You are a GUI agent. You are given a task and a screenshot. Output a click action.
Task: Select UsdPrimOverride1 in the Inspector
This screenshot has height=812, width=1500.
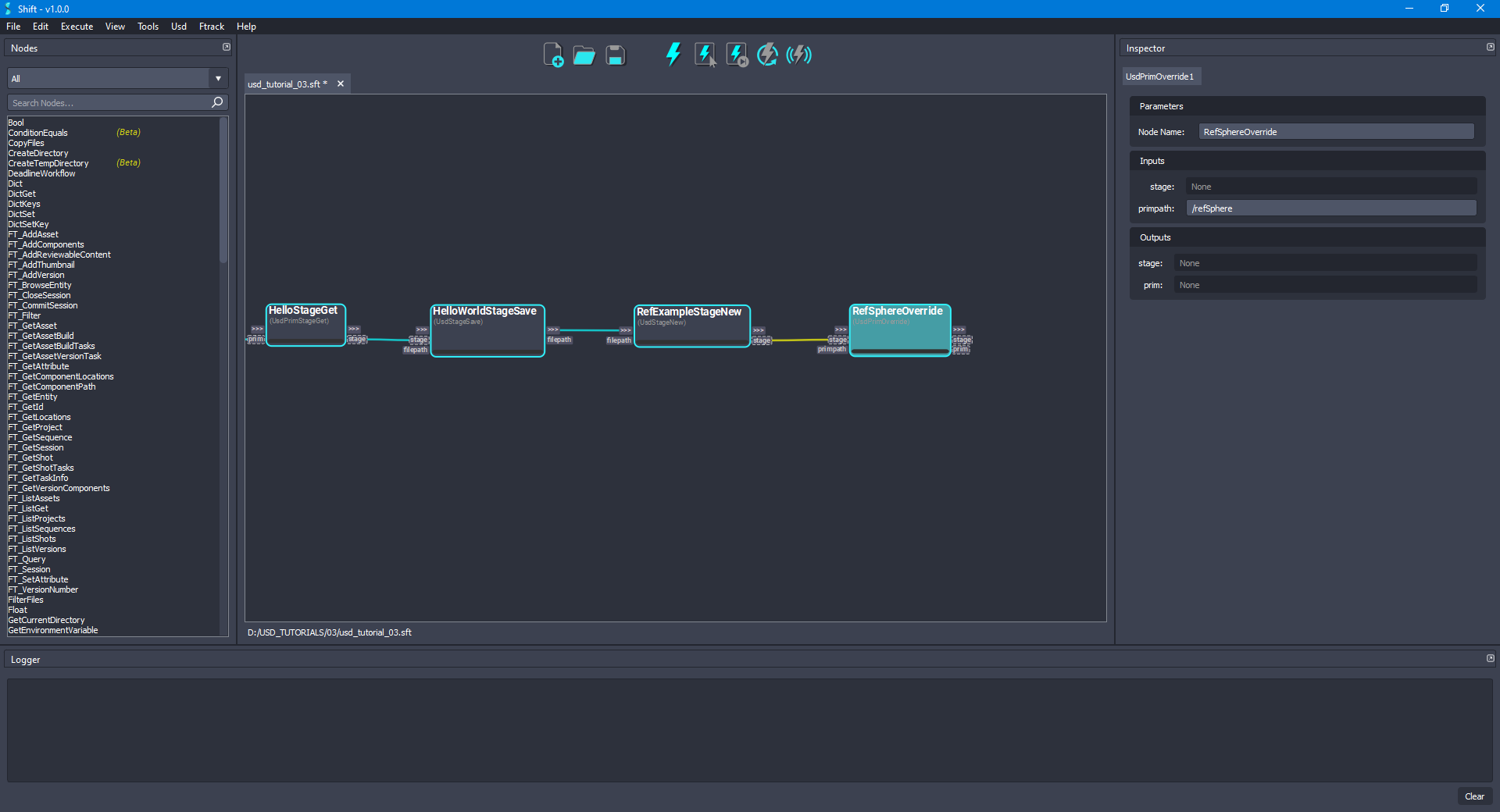tap(1161, 76)
